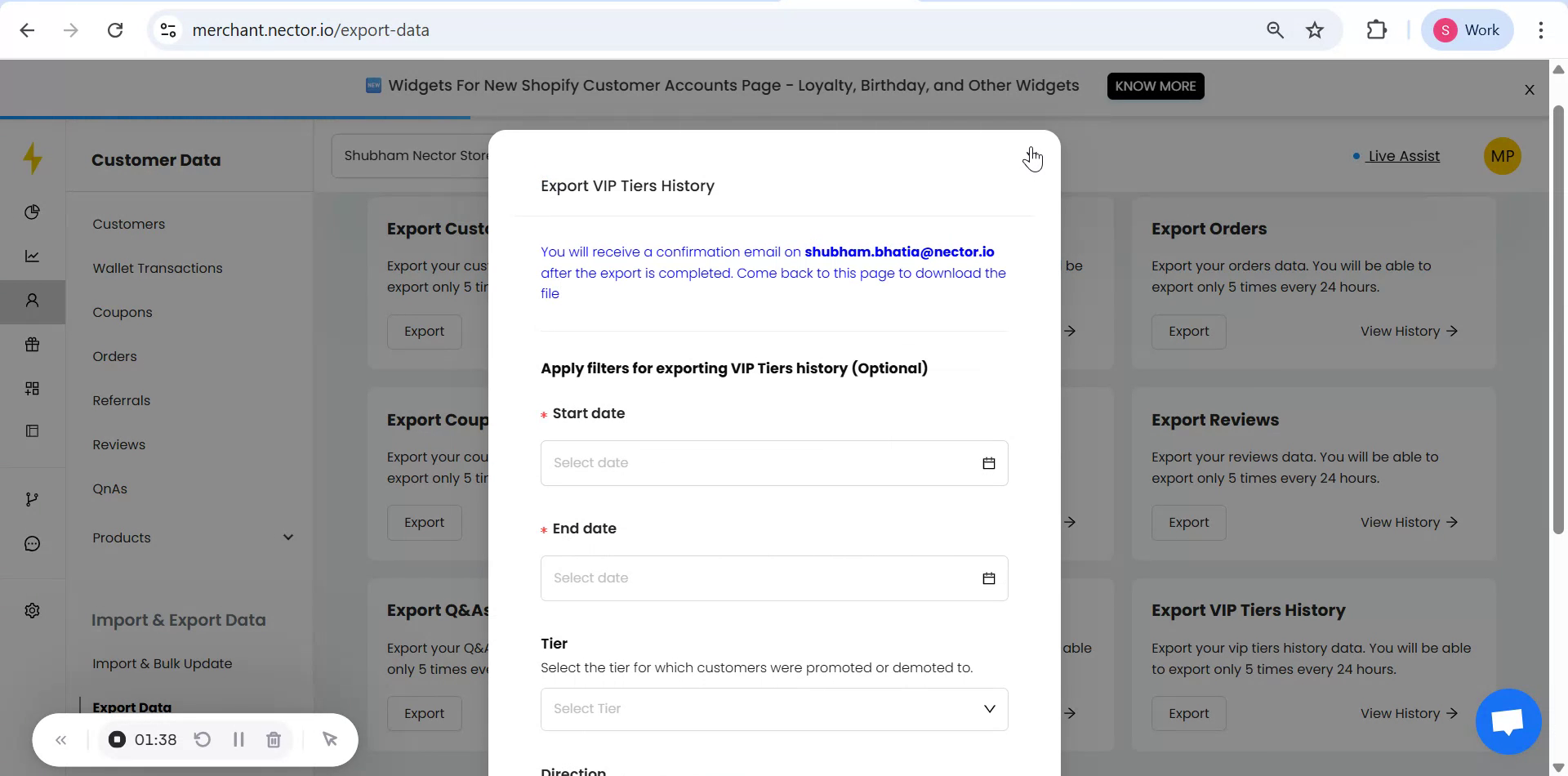Open Settings via the gear icon
Viewport: 1568px width, 776px height.
pyautogui.click(x=33, y=610)
